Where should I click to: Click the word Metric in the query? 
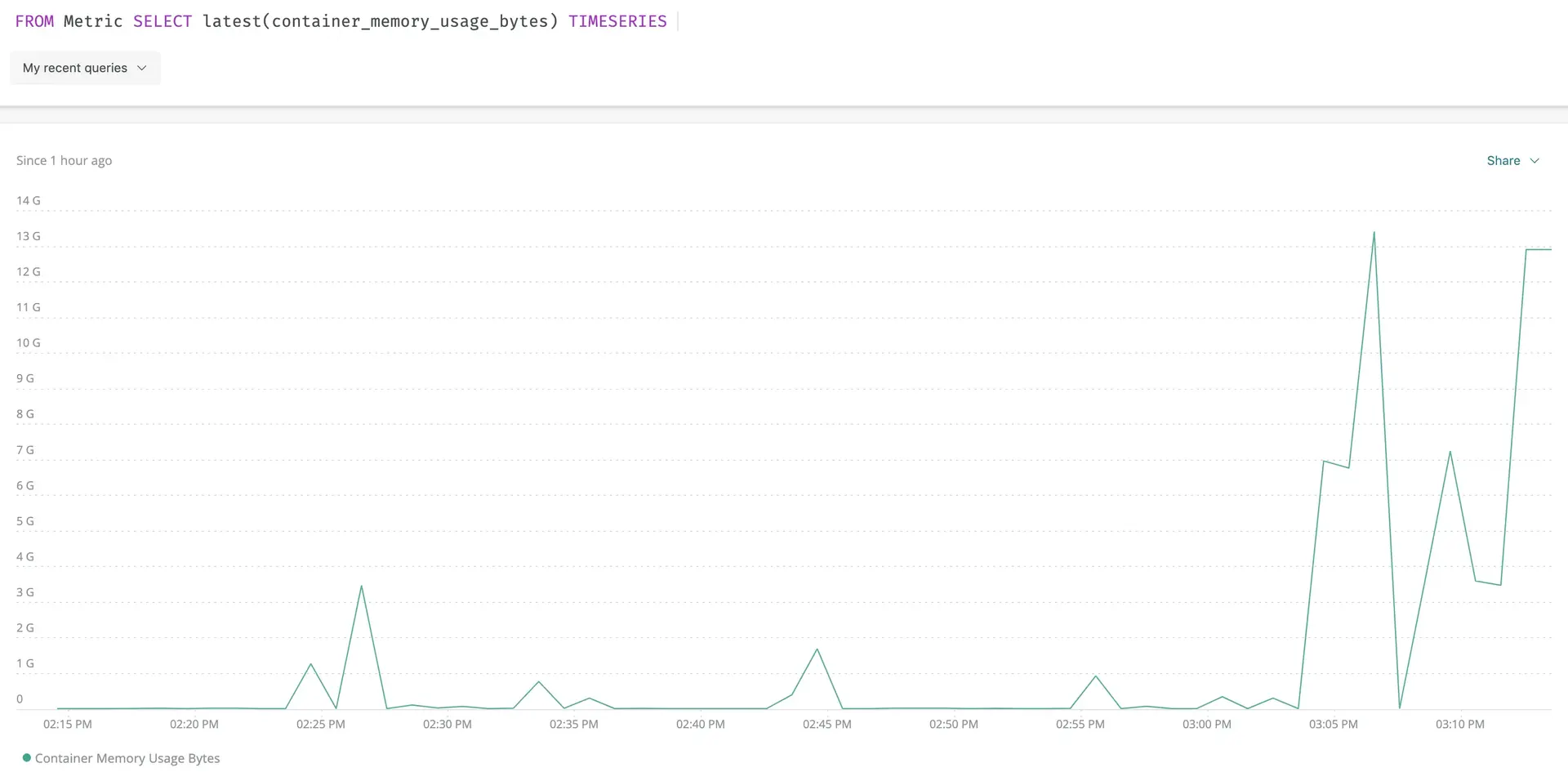coord(93,21)
